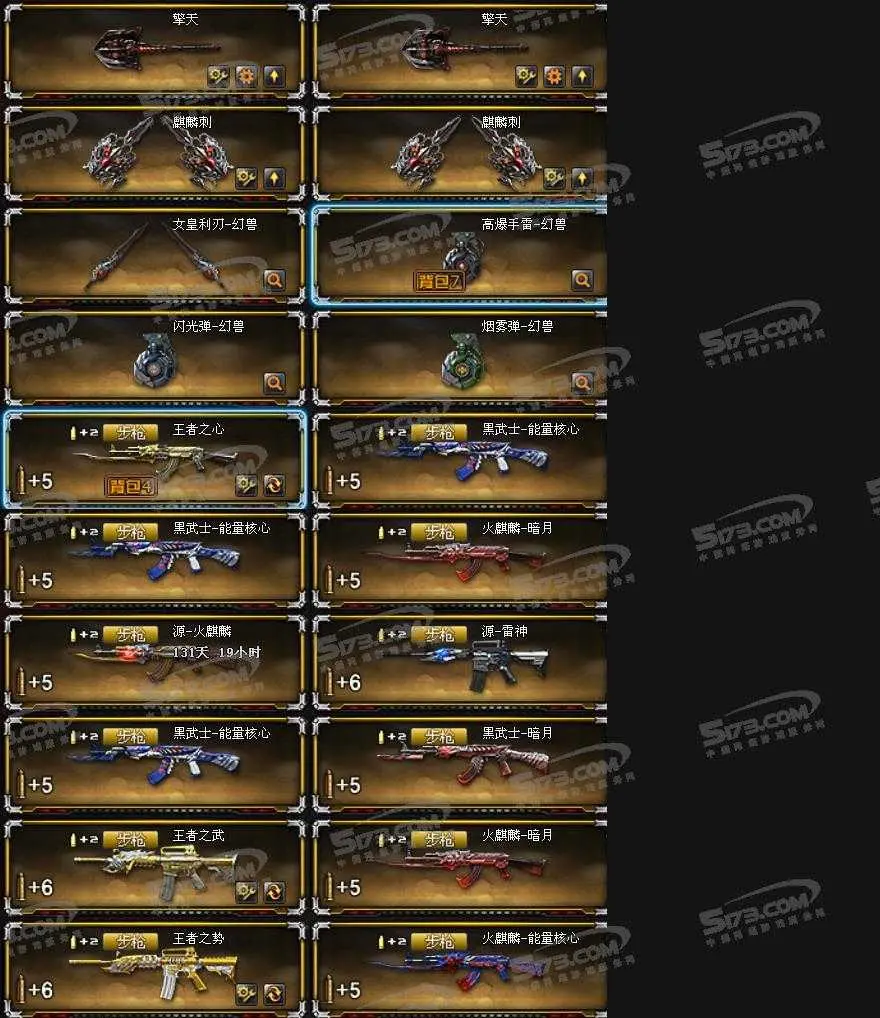Click the 步枪 tag on 火麒麟-能量核心
The width and height of the screenshot is (880, 1018).
pos(439,942)
